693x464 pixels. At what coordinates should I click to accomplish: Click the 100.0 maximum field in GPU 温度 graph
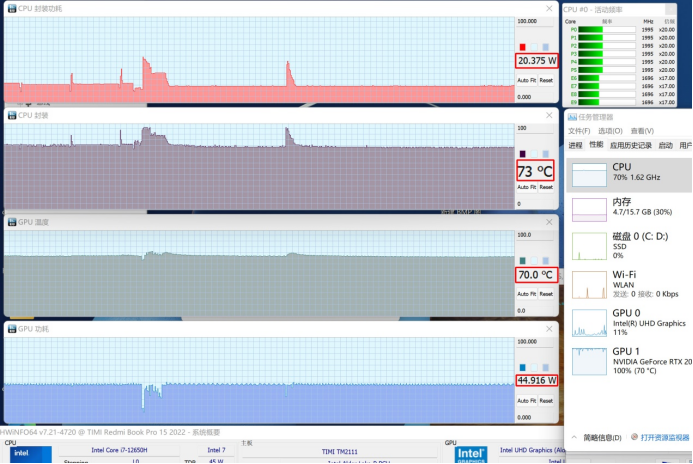coord(535,235)
